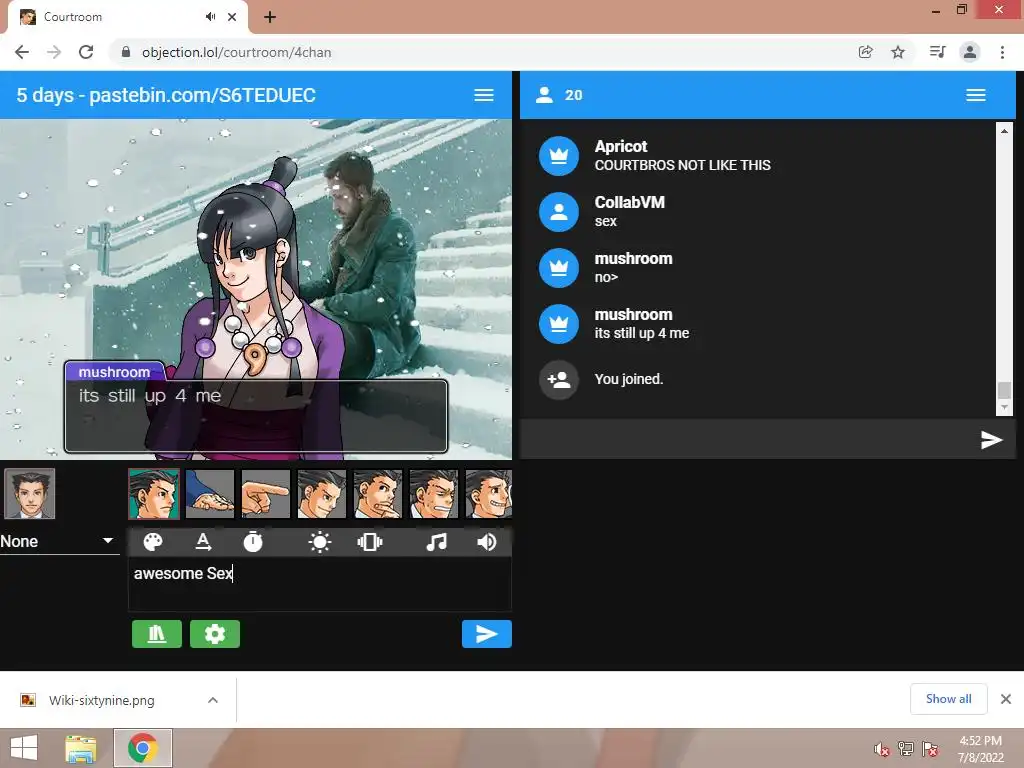This screenshot has height=768, width=1024.
Task: View site lock information
Action: [x=126, y=52]
